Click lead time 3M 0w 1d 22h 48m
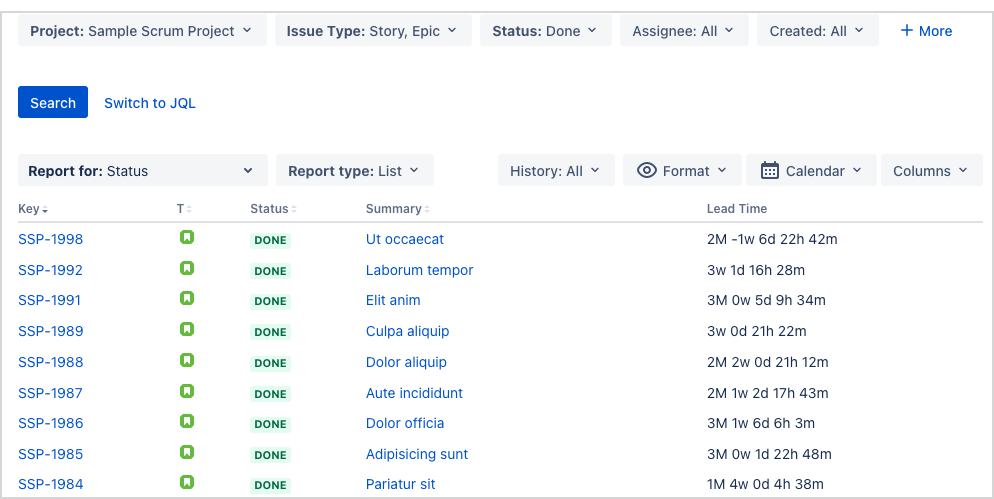The width and height of the screenshot is (994, 499). click(x=769, y=454)
